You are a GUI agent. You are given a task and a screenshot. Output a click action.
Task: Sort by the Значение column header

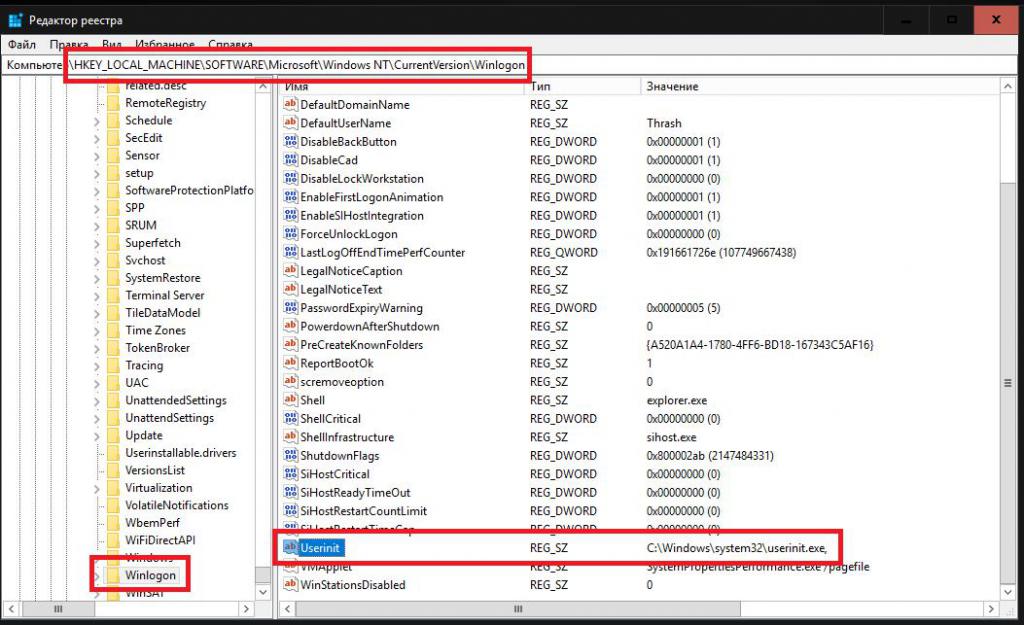[x=820, y=86]
